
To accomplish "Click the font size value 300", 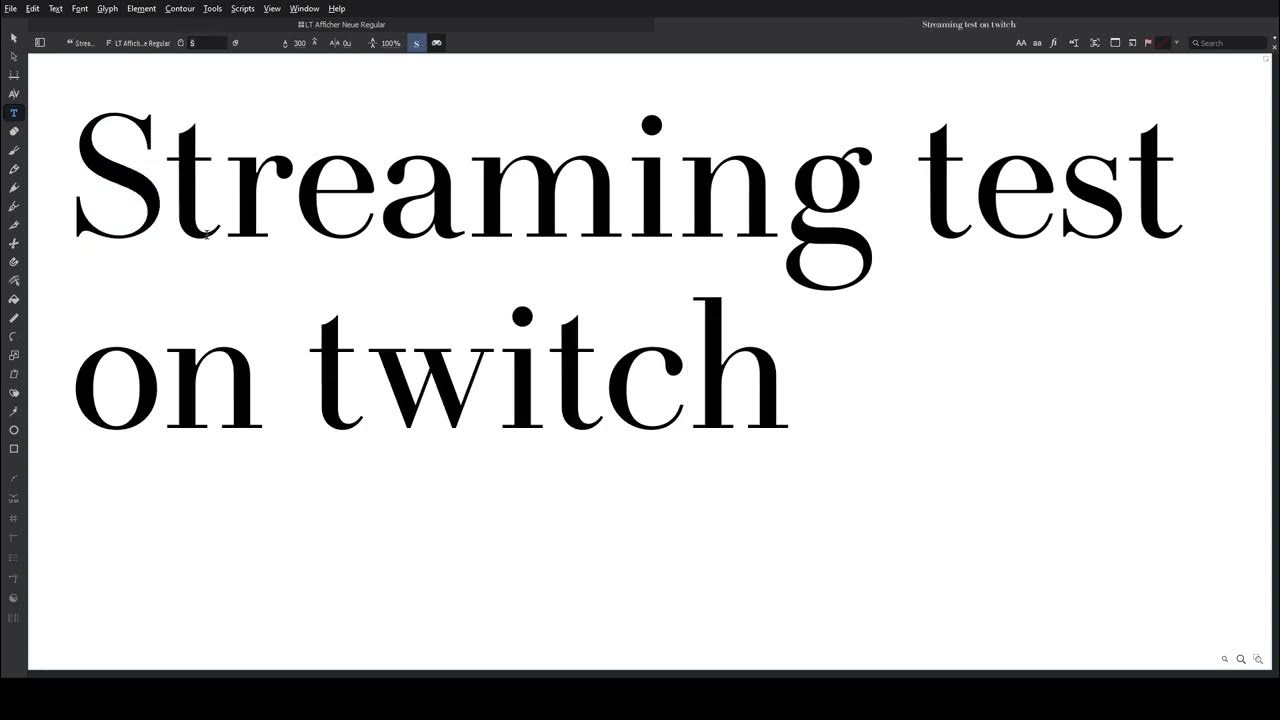I will [x=299, y=43].
